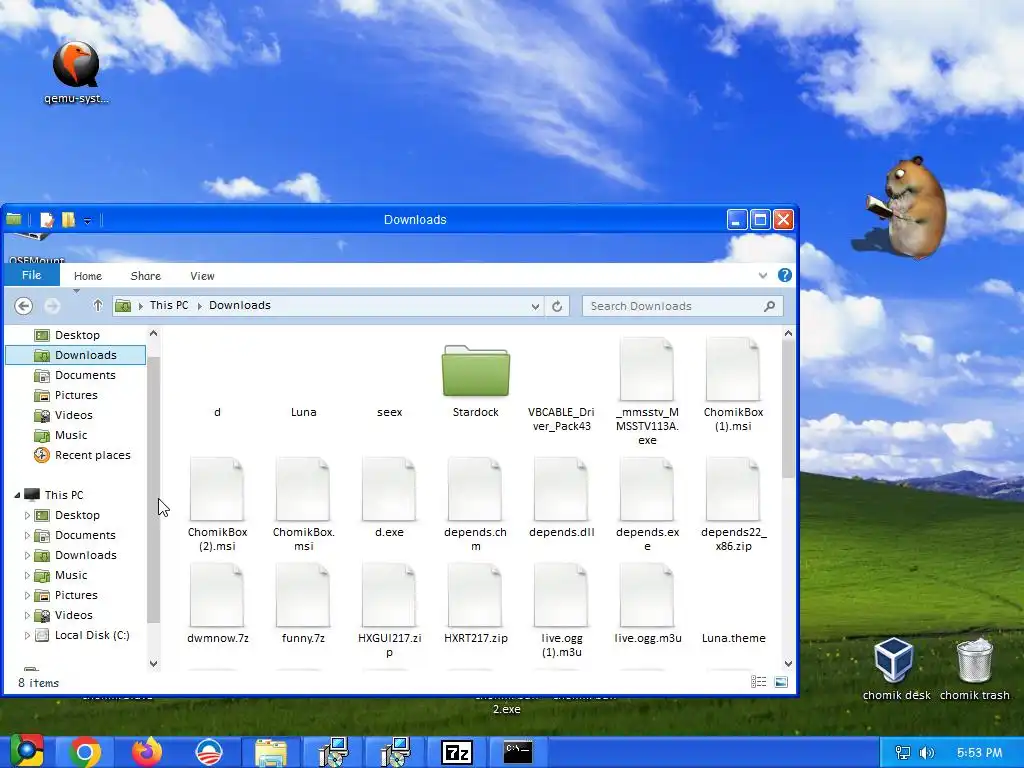Expand Local Disk (C:) tree node
This screenshot has width=1024, height=768.
click(x=27, y=635)
